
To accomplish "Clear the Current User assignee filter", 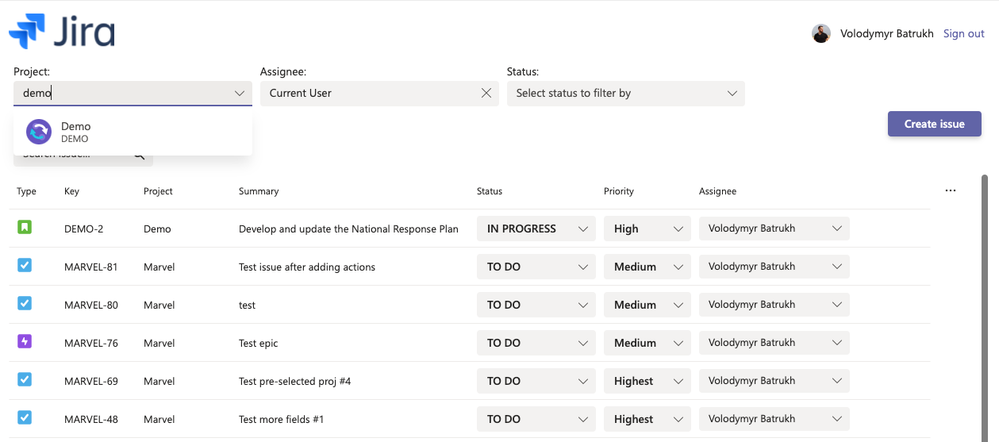I will [x=486, y=93].
